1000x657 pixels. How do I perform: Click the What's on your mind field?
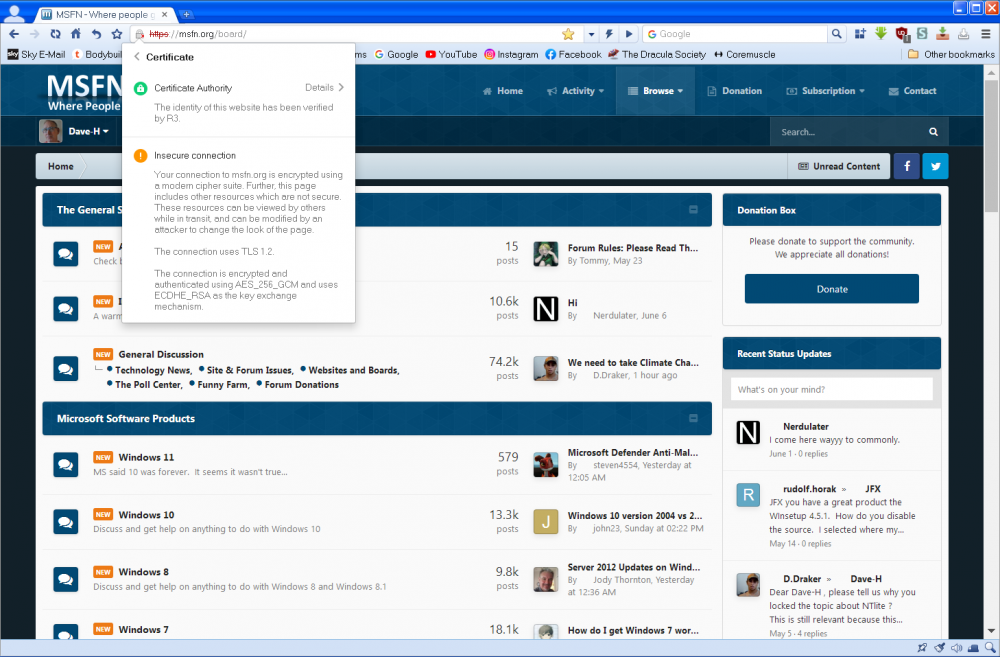(832, 389)
